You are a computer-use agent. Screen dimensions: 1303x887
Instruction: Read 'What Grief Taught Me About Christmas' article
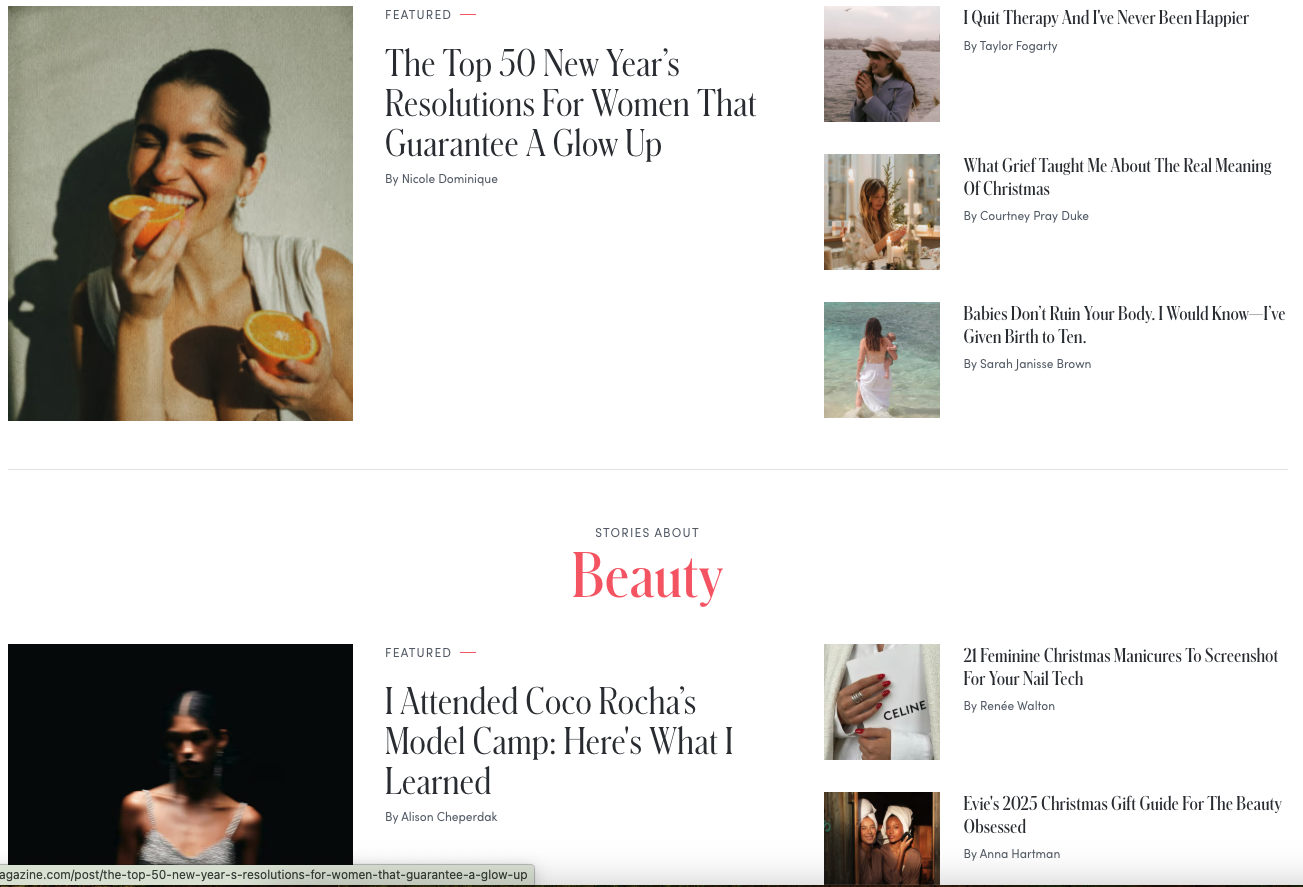[1117, 177]
